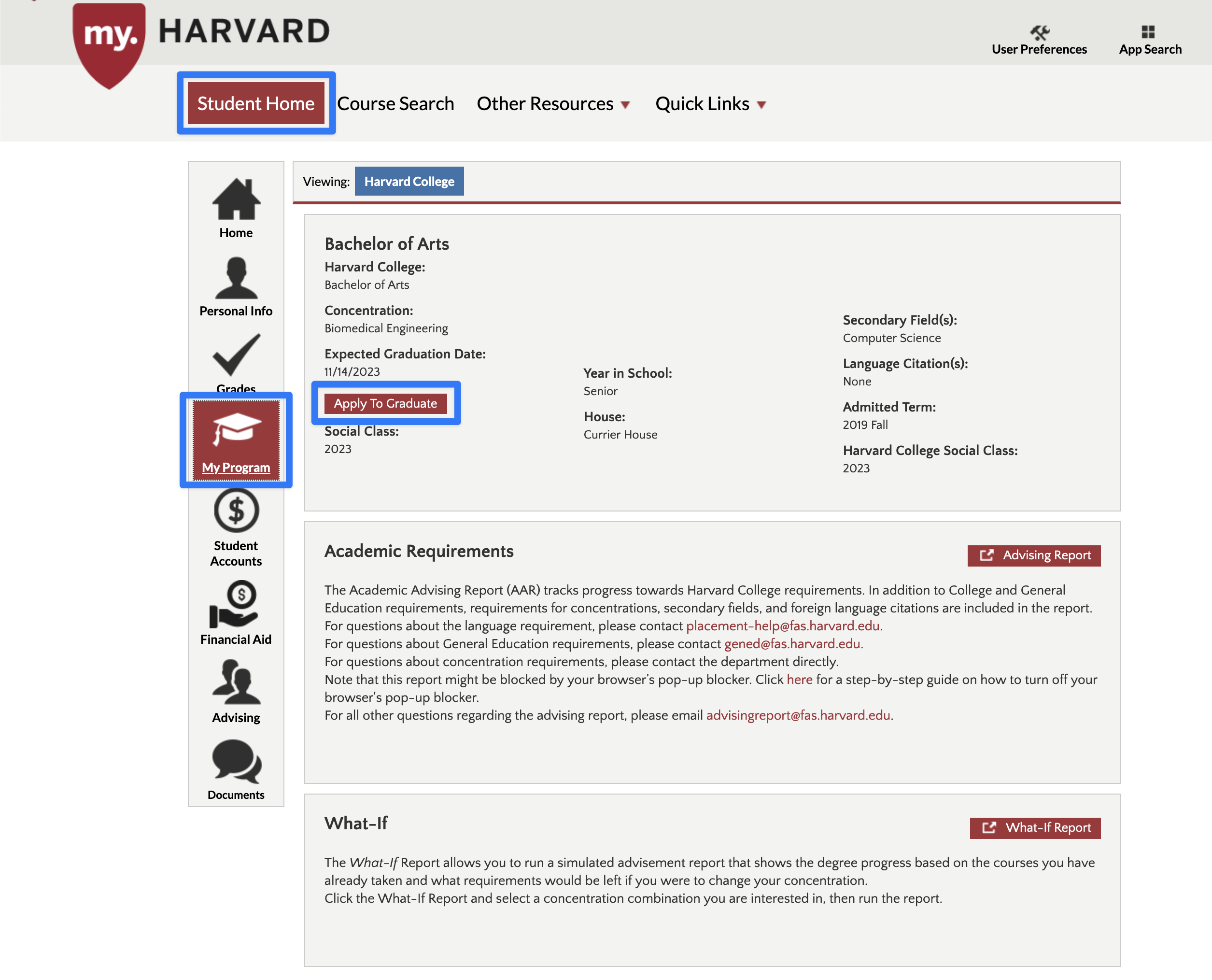This screenshot has width=1212, height=980.
Task: Open Student Accounts dollar icon
Action: click(x=236, y=511)
